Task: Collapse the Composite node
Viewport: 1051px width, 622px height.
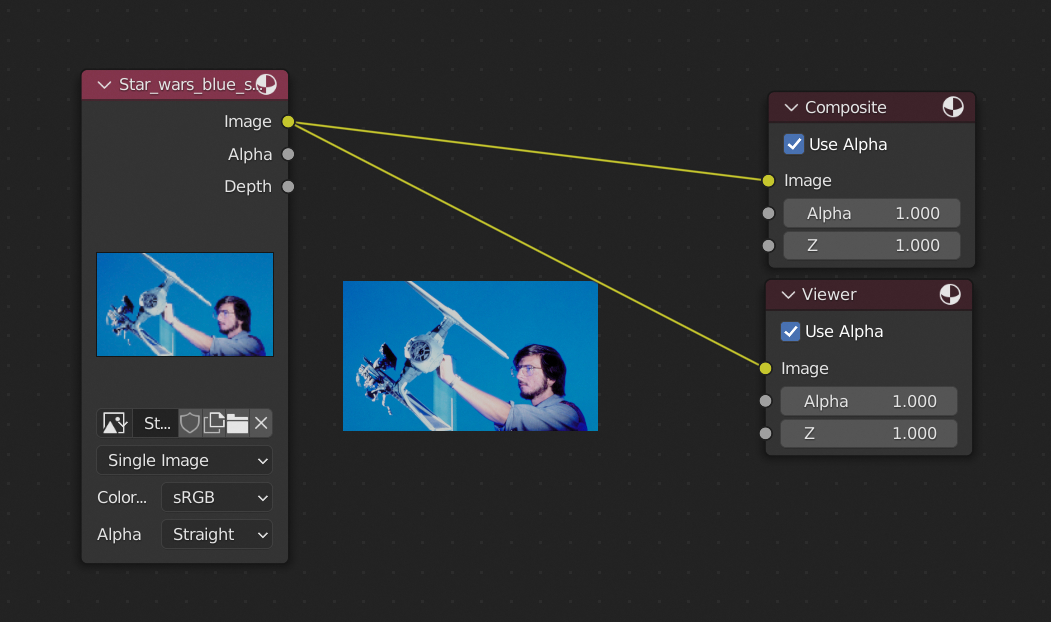Action: click(791, 107)
